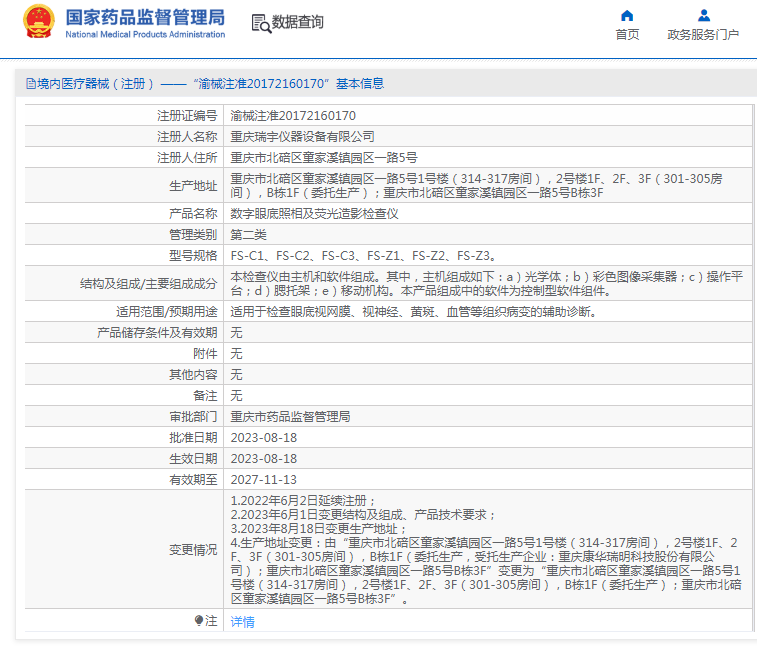The height and width of the screenshot is (649, 757).
Task: Click the 政务服务门户 user icon
Action: coord(704,16)
